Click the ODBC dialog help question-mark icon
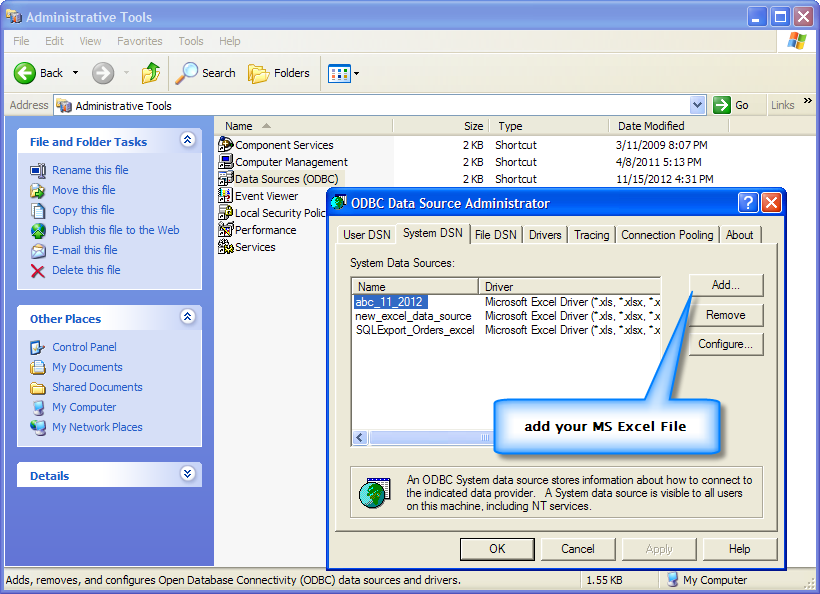 coord(748,202)
